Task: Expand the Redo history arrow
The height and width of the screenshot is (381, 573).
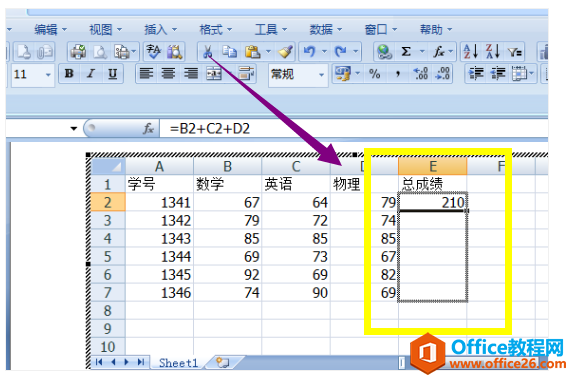Action: click(355, 52)
